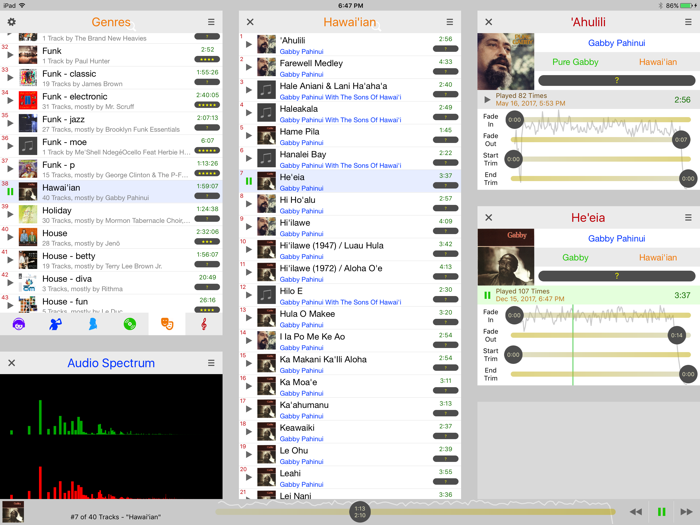The width and height of the screenshot is (700, 525).
Task: Close the Hawai'ian track list panel
Action: 250,22
